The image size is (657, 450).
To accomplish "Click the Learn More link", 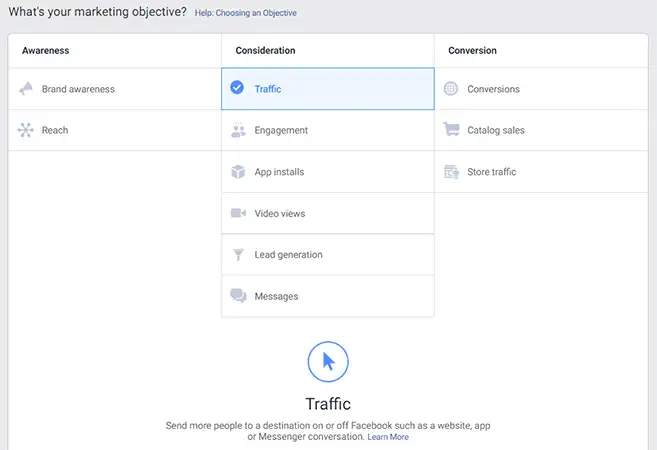I will (x=388, y=437).
